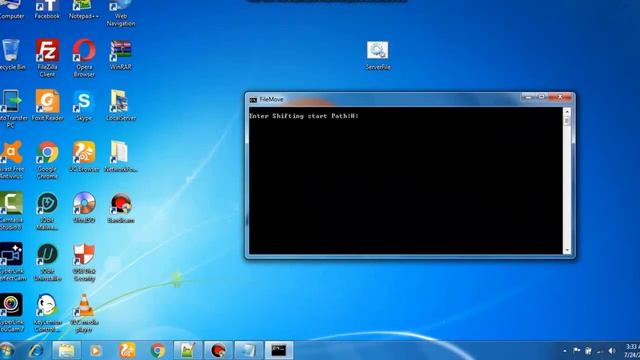The image size is (640, 360).
Task: Click the FileMove console scroll-down arrow
Action: 567,250
